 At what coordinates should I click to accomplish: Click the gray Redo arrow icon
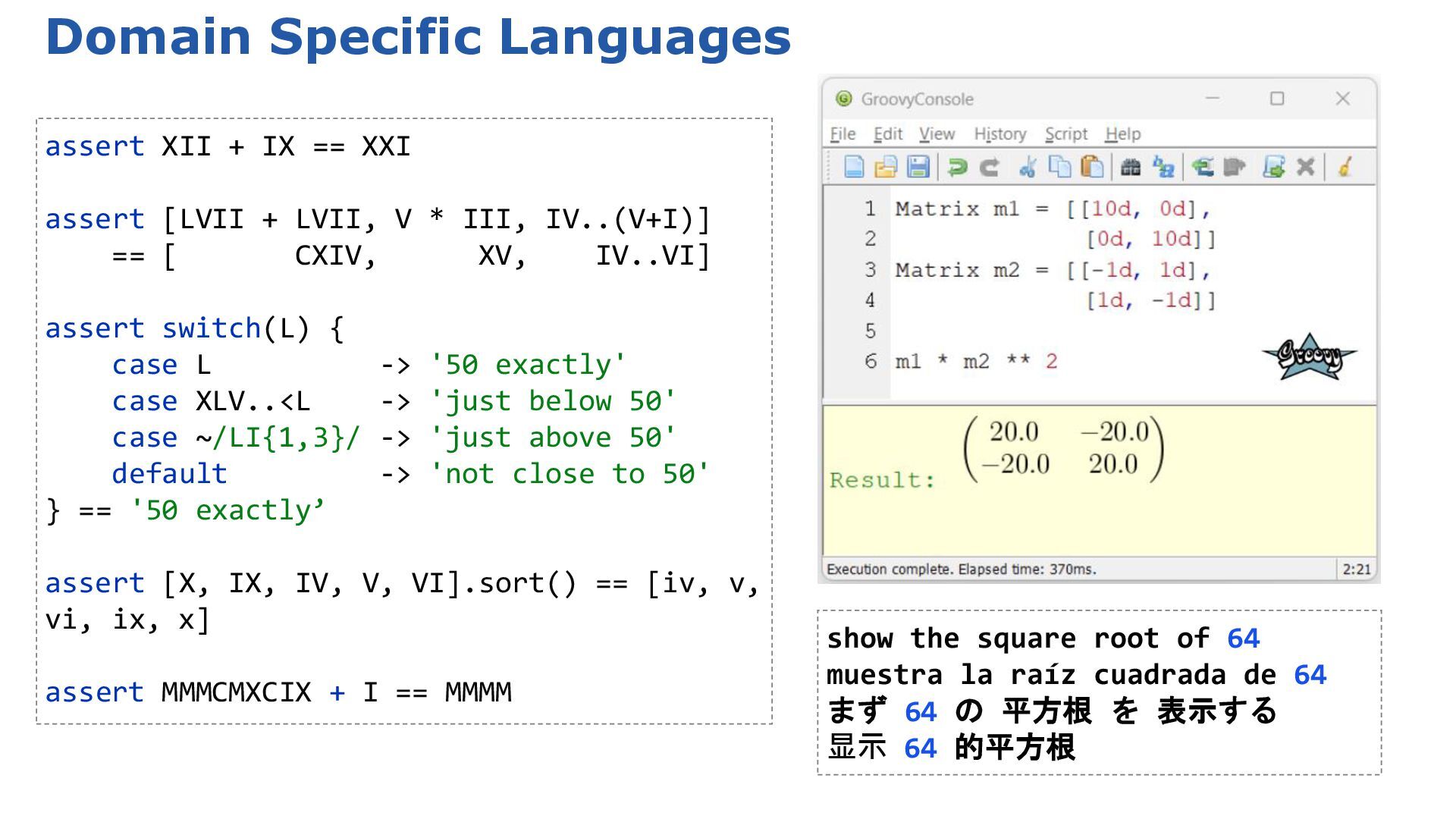989,166
